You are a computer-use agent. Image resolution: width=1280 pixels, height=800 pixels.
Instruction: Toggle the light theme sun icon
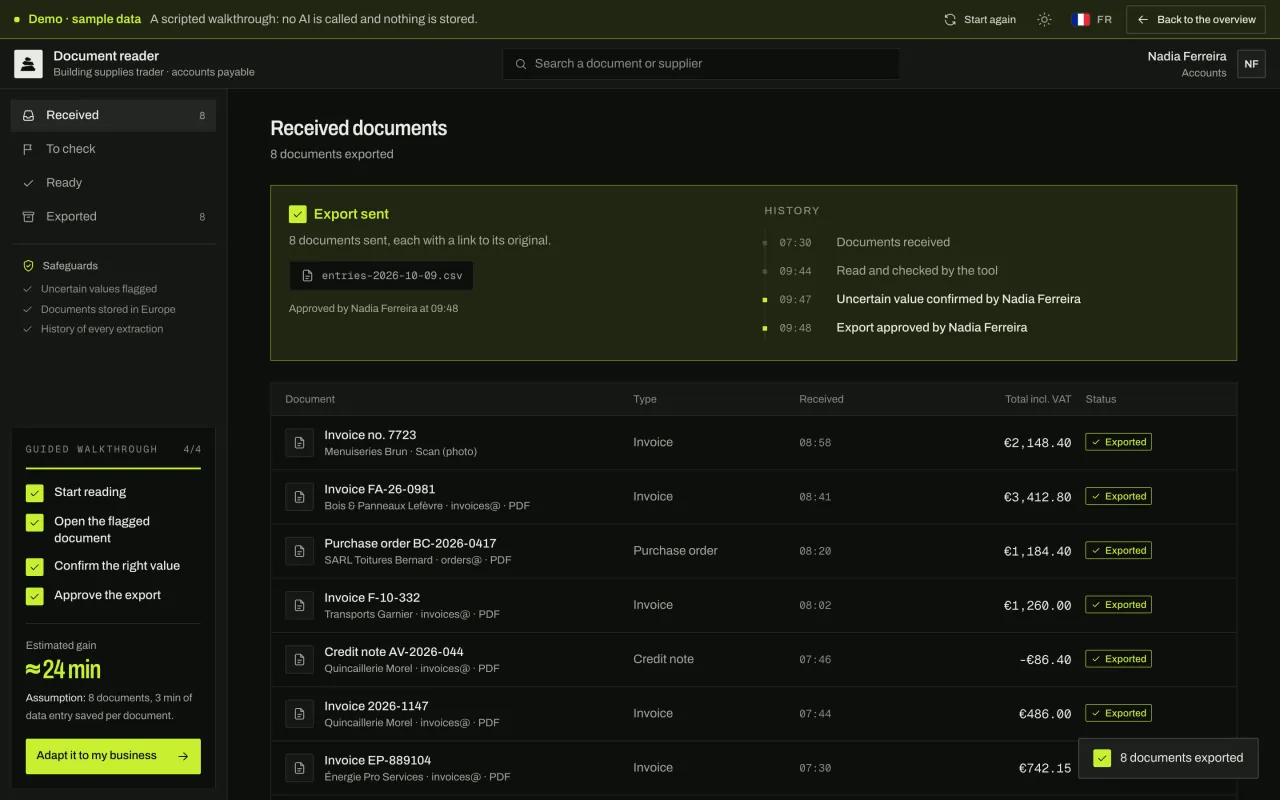point(1044,20)
